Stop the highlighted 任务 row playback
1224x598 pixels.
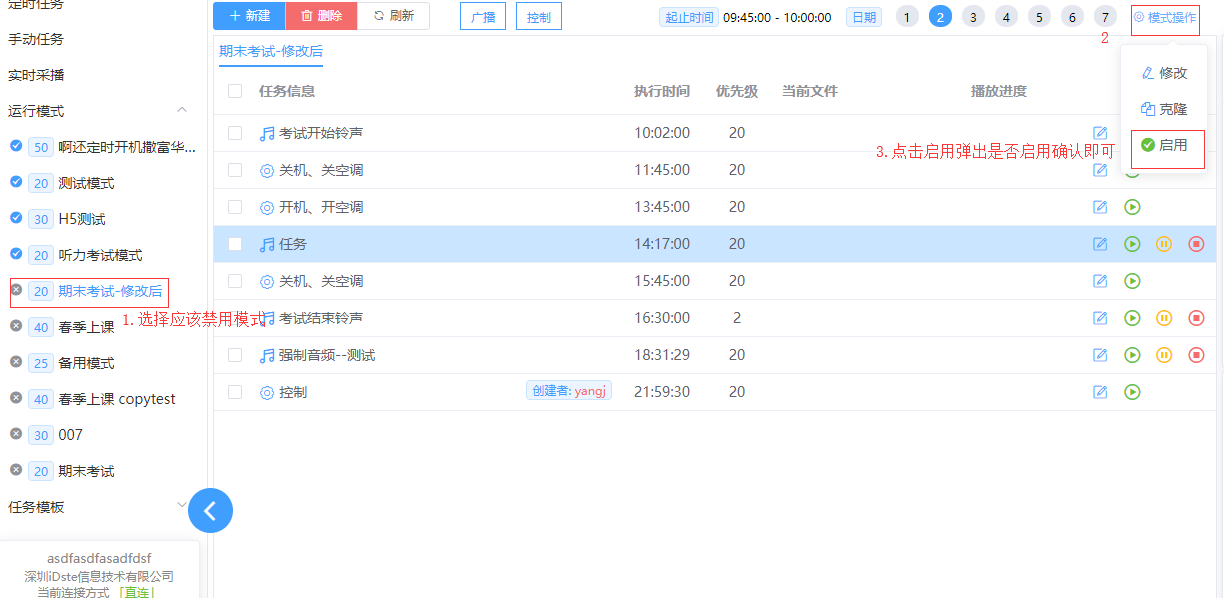click(x=1196, y=244)
